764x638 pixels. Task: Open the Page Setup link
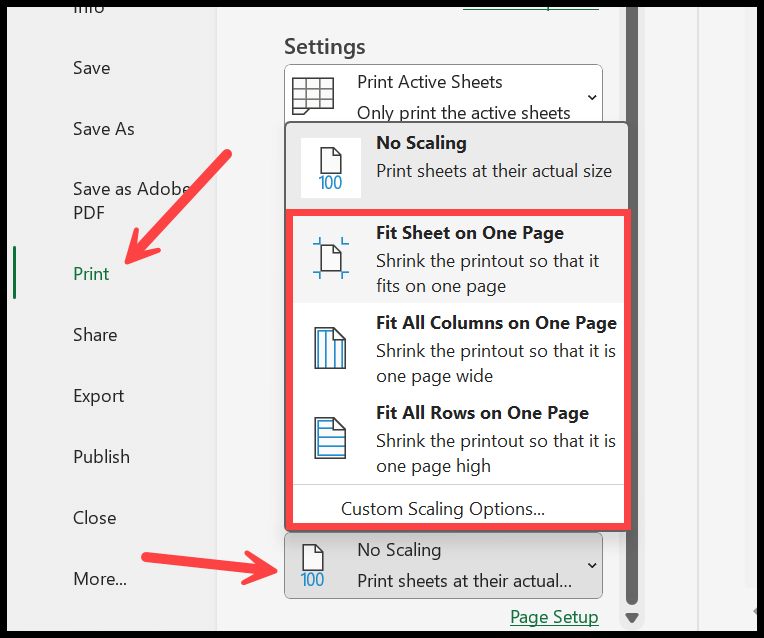click(554, 617)
